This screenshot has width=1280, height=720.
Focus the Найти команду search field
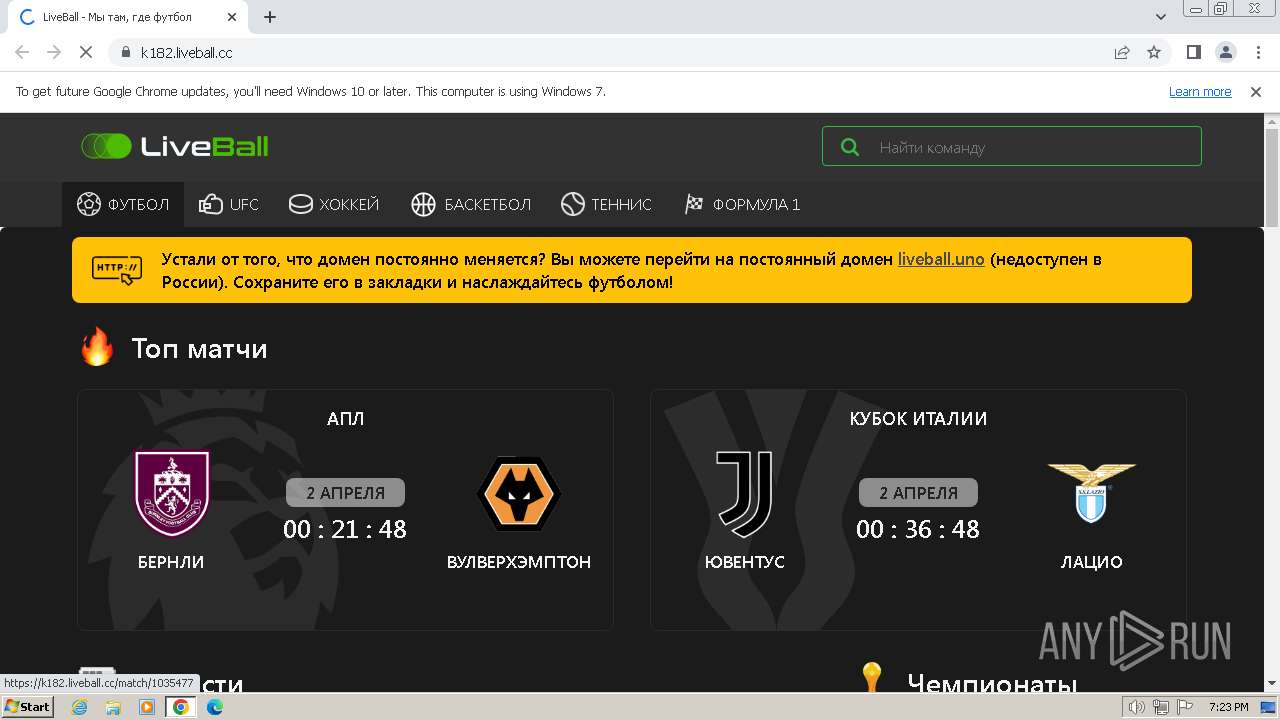[1012, 146]
